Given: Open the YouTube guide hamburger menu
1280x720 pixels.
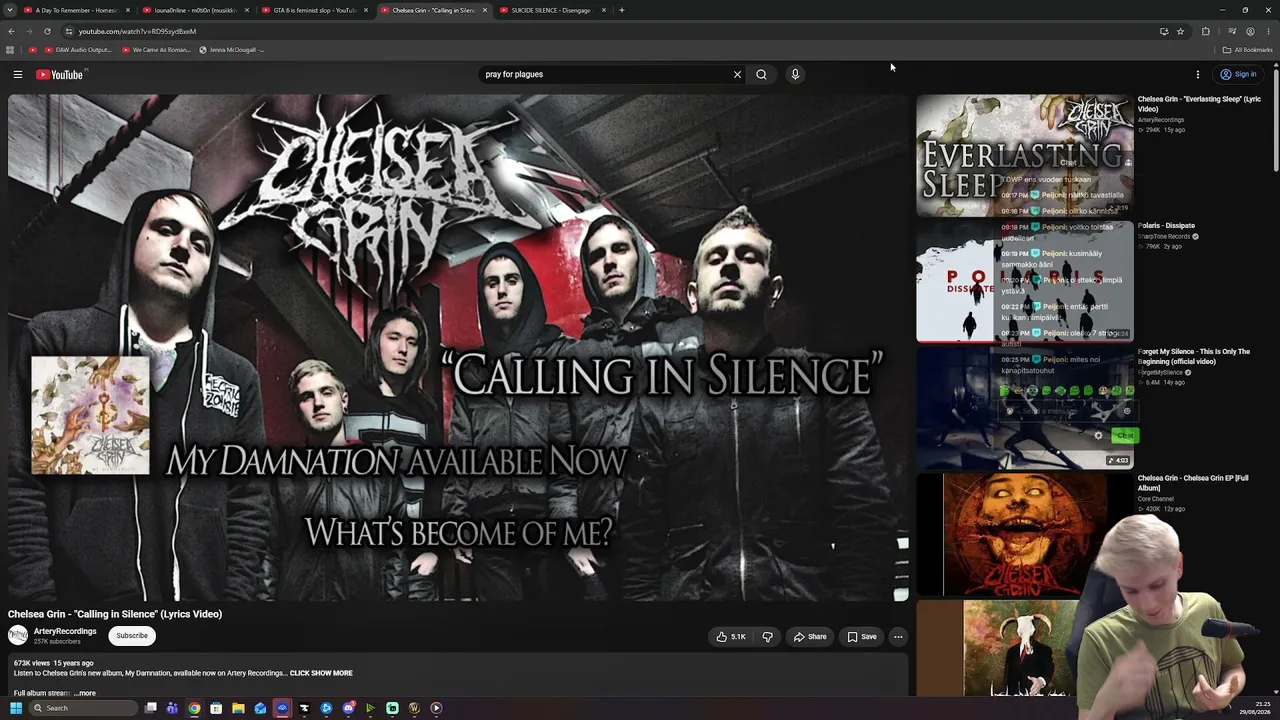Looking at the screenshot, I should point(18,74).
